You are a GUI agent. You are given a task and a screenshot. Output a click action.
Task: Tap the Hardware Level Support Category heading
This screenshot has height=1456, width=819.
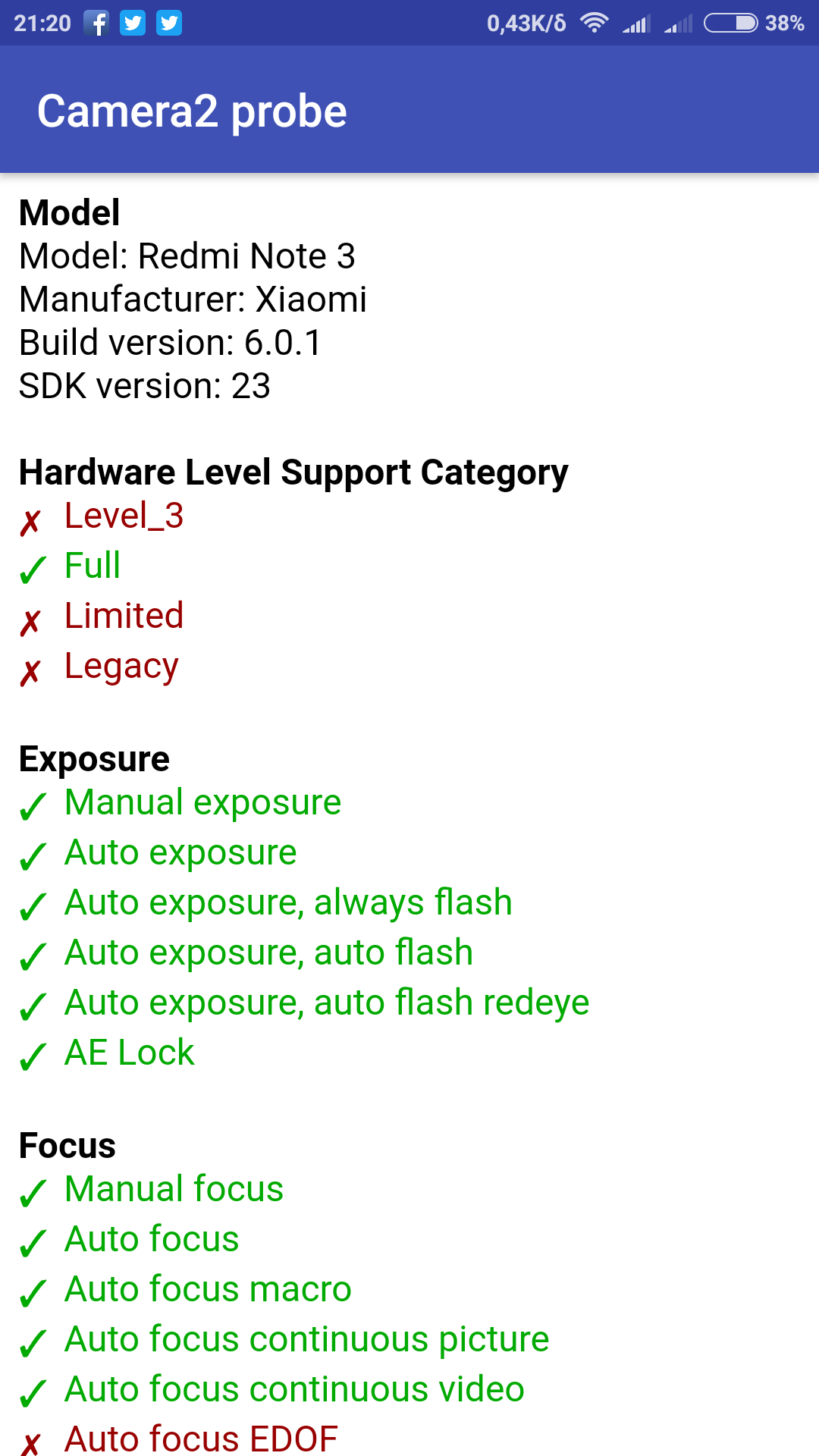(293, 472)
